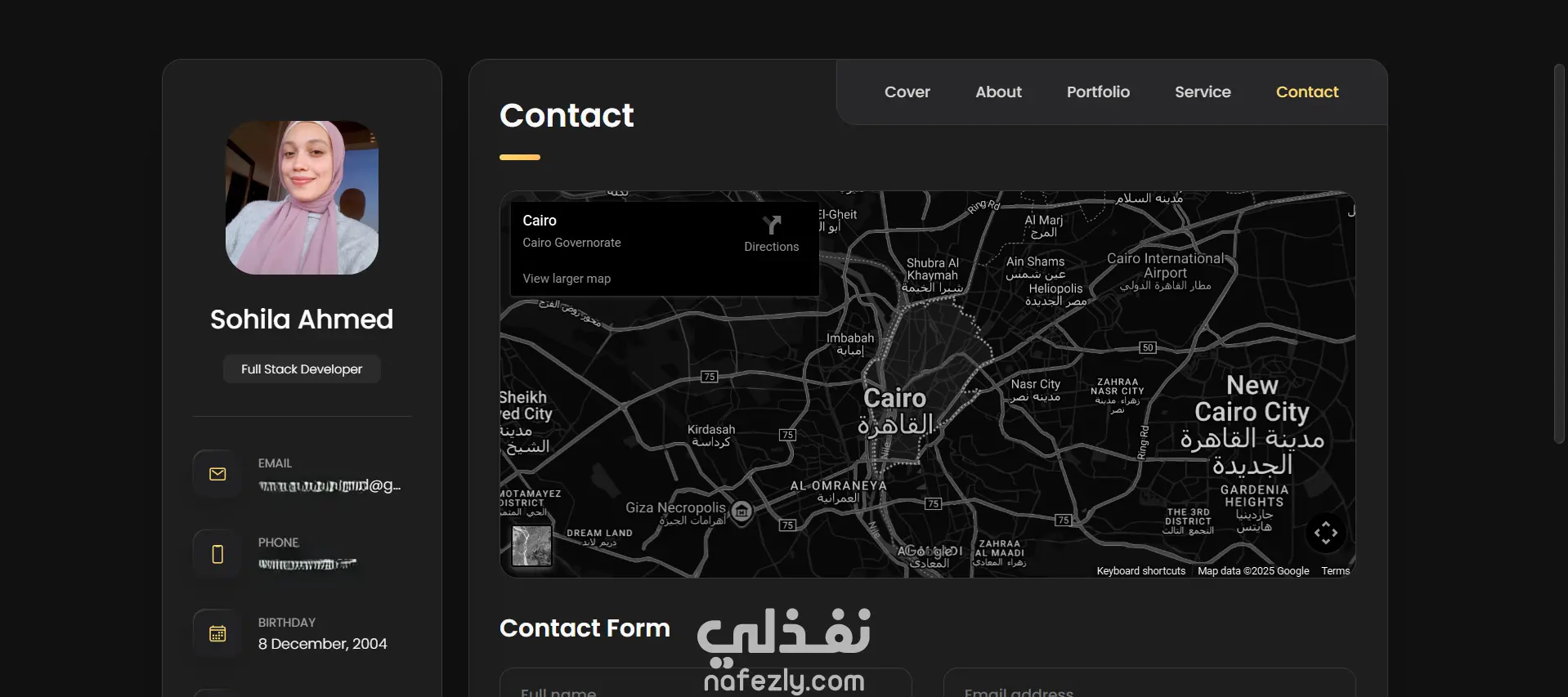Click the email envelope icon
Image resolution: width=1568 pixels, height=697 pixels.
217,474
